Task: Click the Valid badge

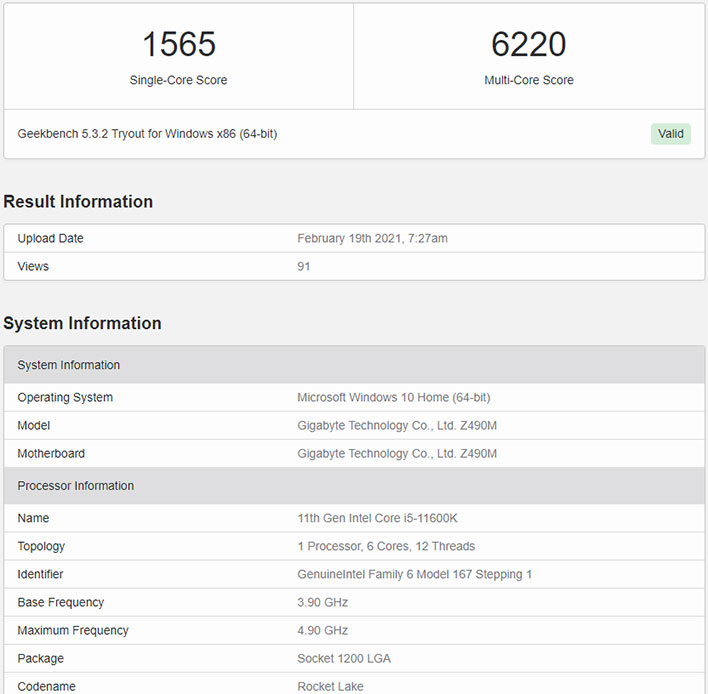Action: pyautogui.click(x=671, y=134)
